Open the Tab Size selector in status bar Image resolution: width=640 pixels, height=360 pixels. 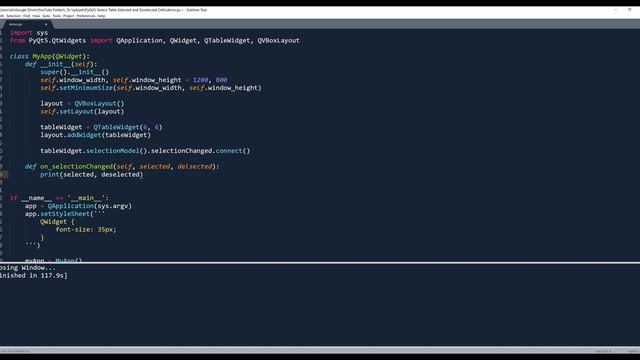coord(603,351)
